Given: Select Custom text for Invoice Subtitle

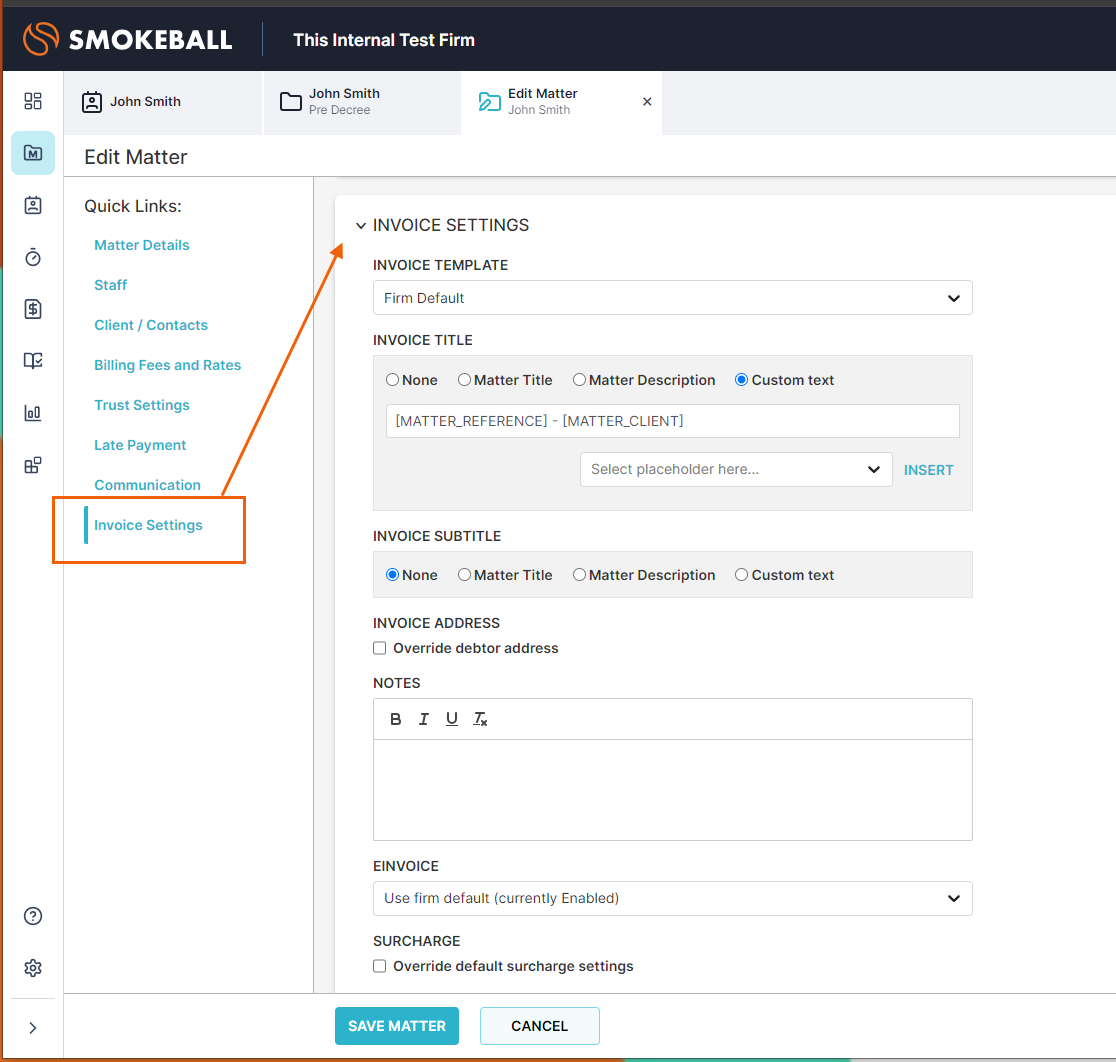Looking at the screenshot, I should [x=742, y=575].
